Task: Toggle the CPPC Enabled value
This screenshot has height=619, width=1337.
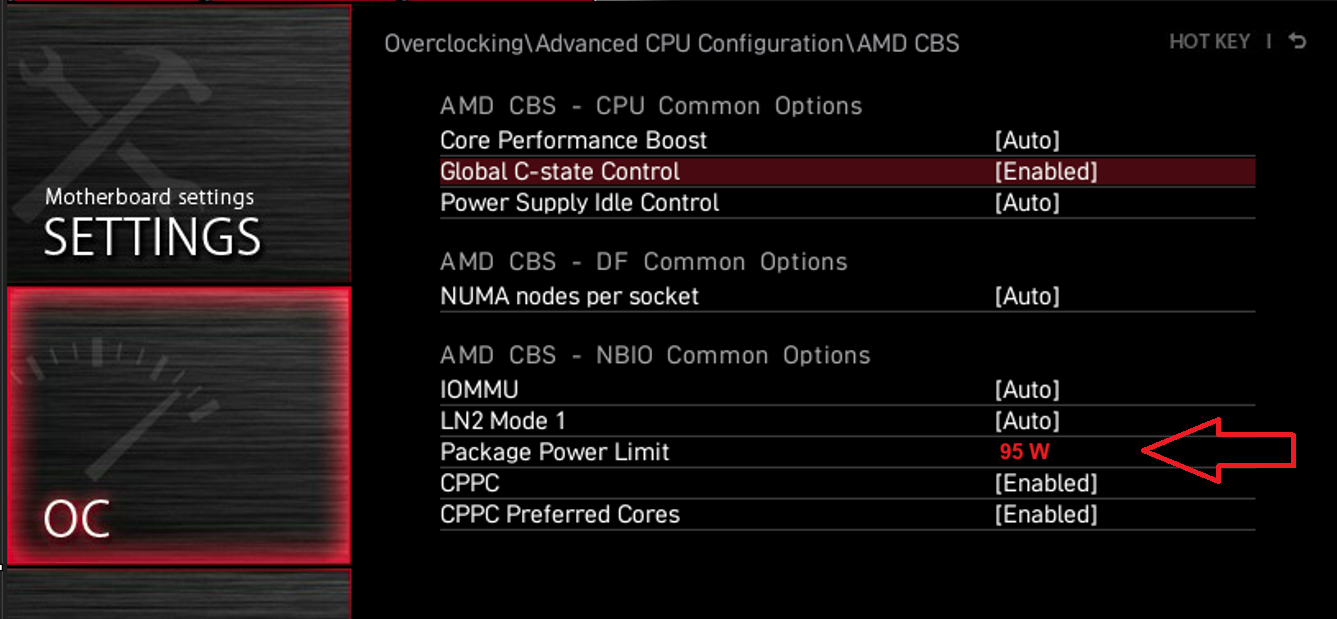Action: click(x=1045, y=484)
